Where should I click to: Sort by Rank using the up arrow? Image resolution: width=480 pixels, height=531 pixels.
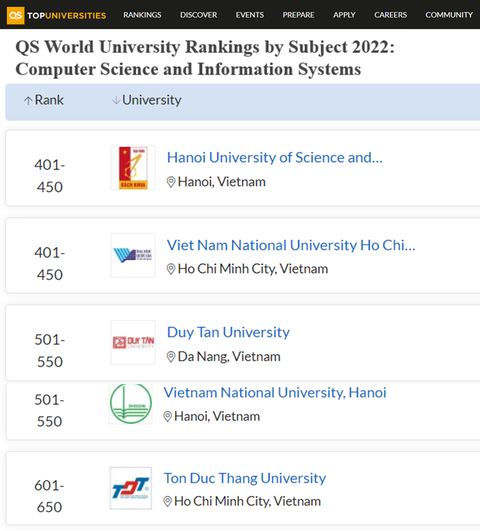pos(28,100)
